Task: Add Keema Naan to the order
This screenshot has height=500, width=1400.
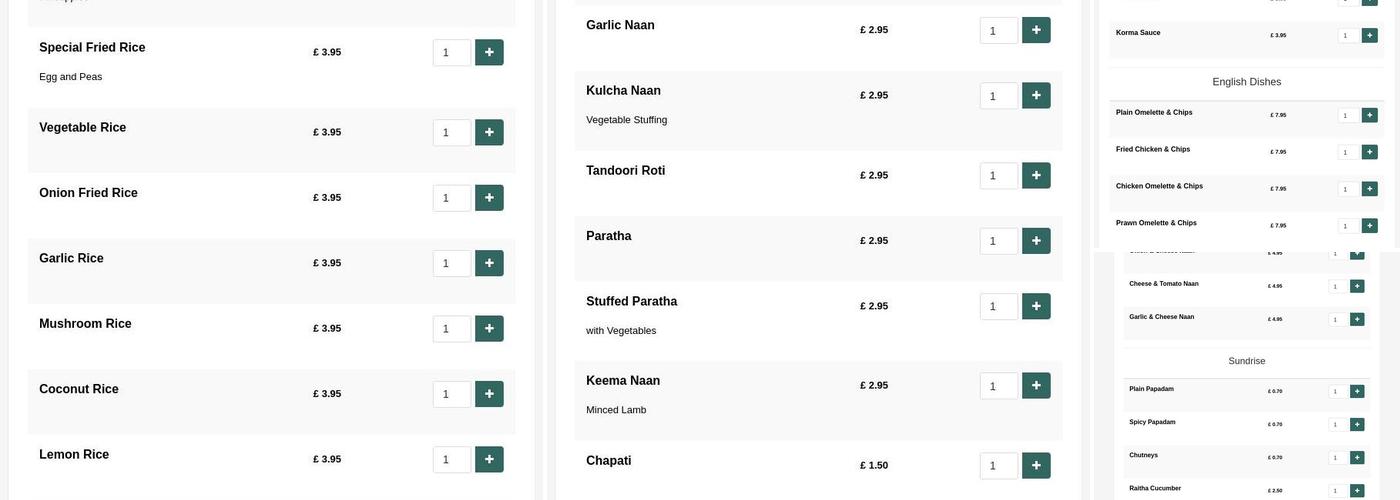Action: point(1036,386)
